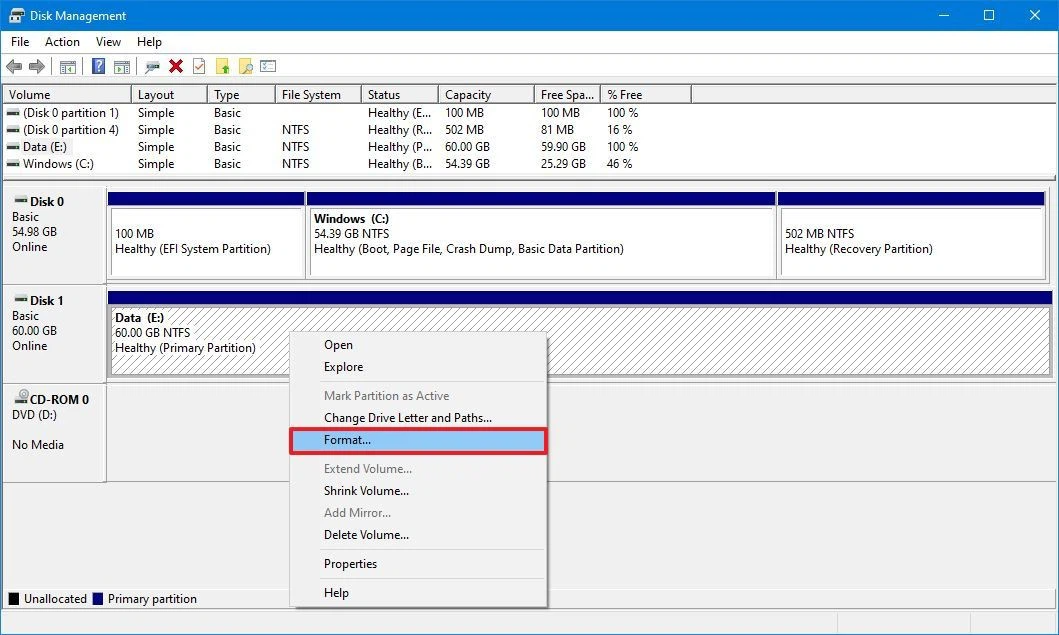
Task: Click the Properties checkmark page icon
Action: pyautogui.click(x=199, y=67)
